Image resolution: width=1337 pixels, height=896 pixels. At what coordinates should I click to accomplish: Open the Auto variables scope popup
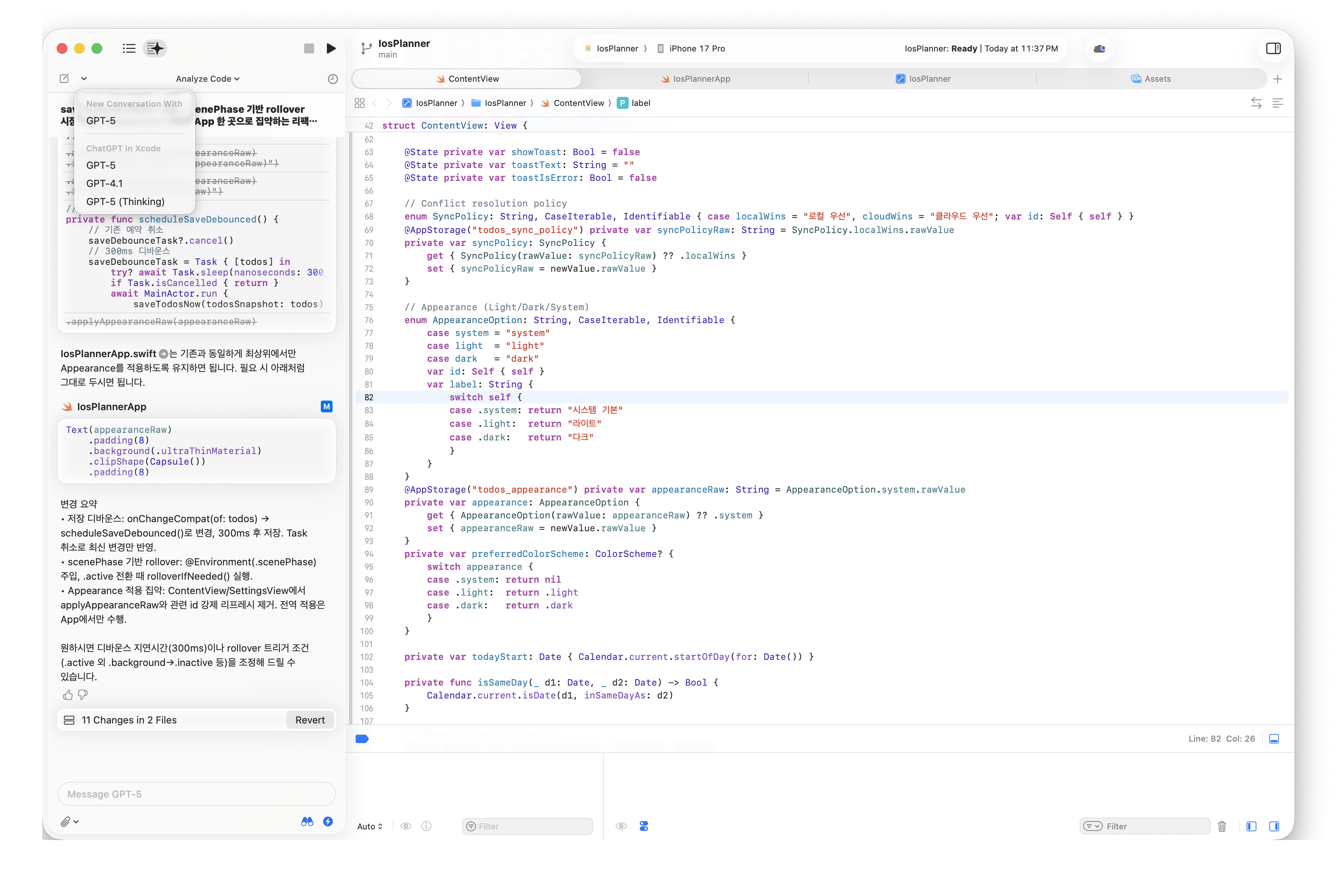click(370, 826)
